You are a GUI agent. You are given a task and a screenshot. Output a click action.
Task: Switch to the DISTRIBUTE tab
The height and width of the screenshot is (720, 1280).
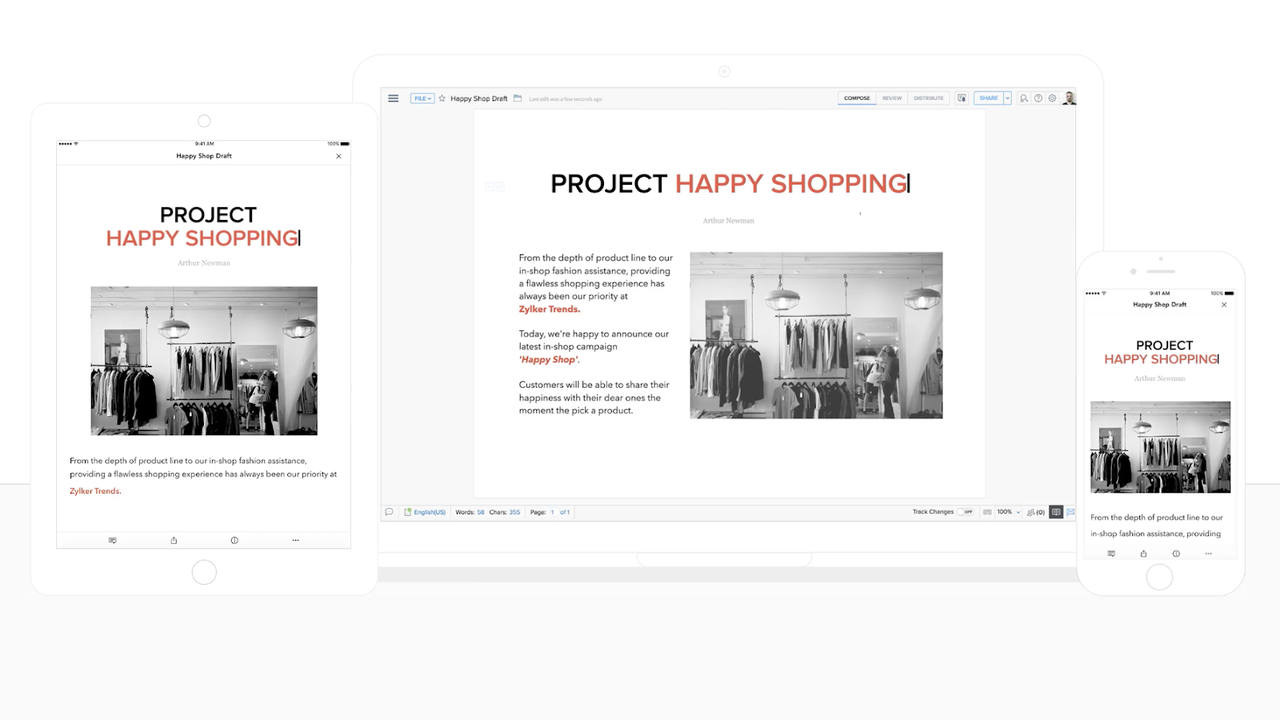click(928, 98)
